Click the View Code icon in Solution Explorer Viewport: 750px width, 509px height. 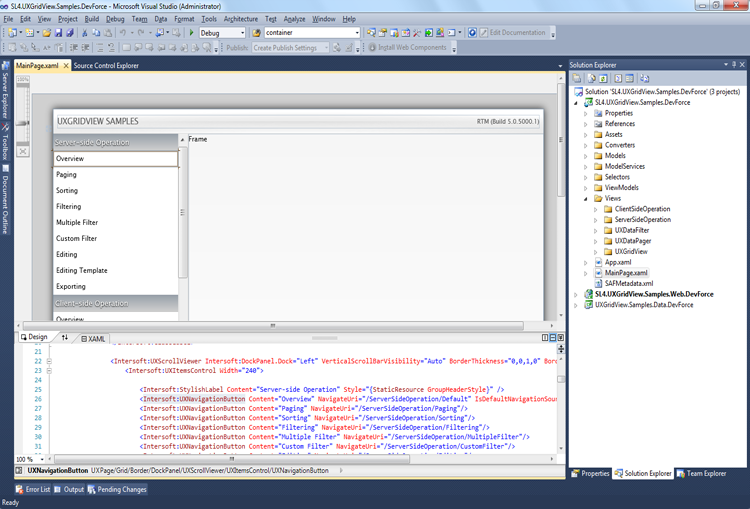tap(618, 78)
